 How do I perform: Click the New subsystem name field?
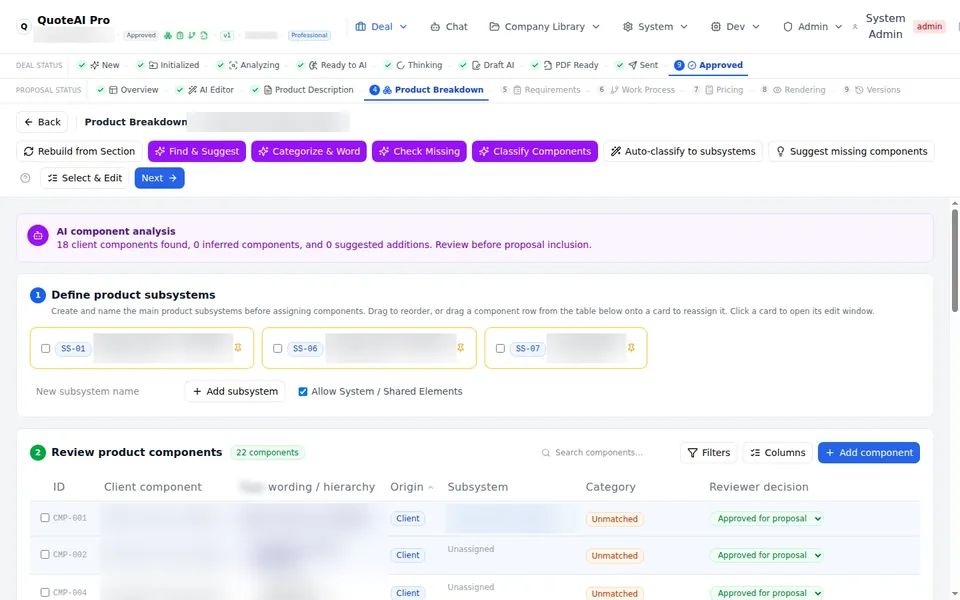[105, 392]
